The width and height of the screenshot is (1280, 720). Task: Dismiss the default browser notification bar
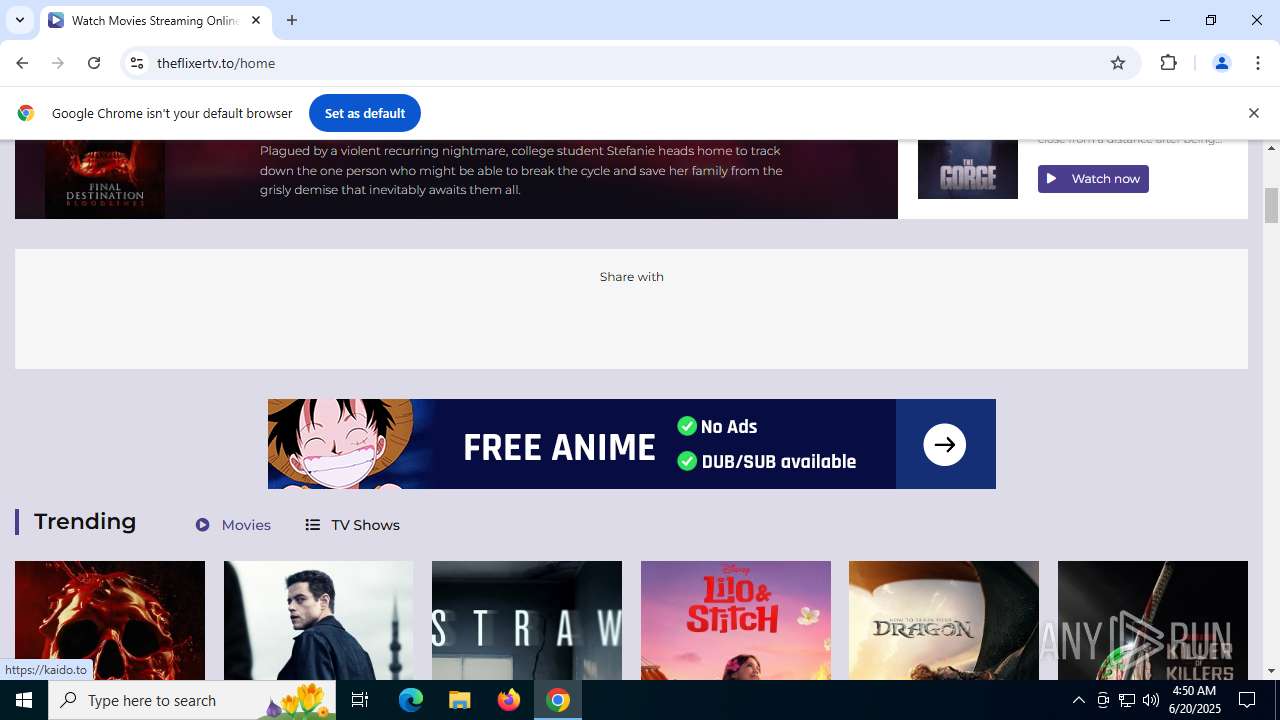1253,113
